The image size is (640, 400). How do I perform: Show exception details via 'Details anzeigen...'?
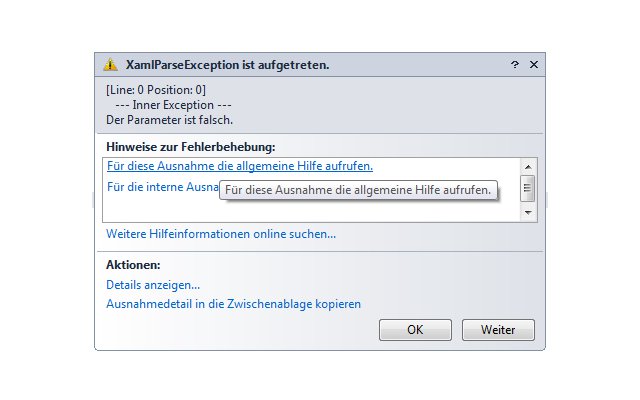153,285
